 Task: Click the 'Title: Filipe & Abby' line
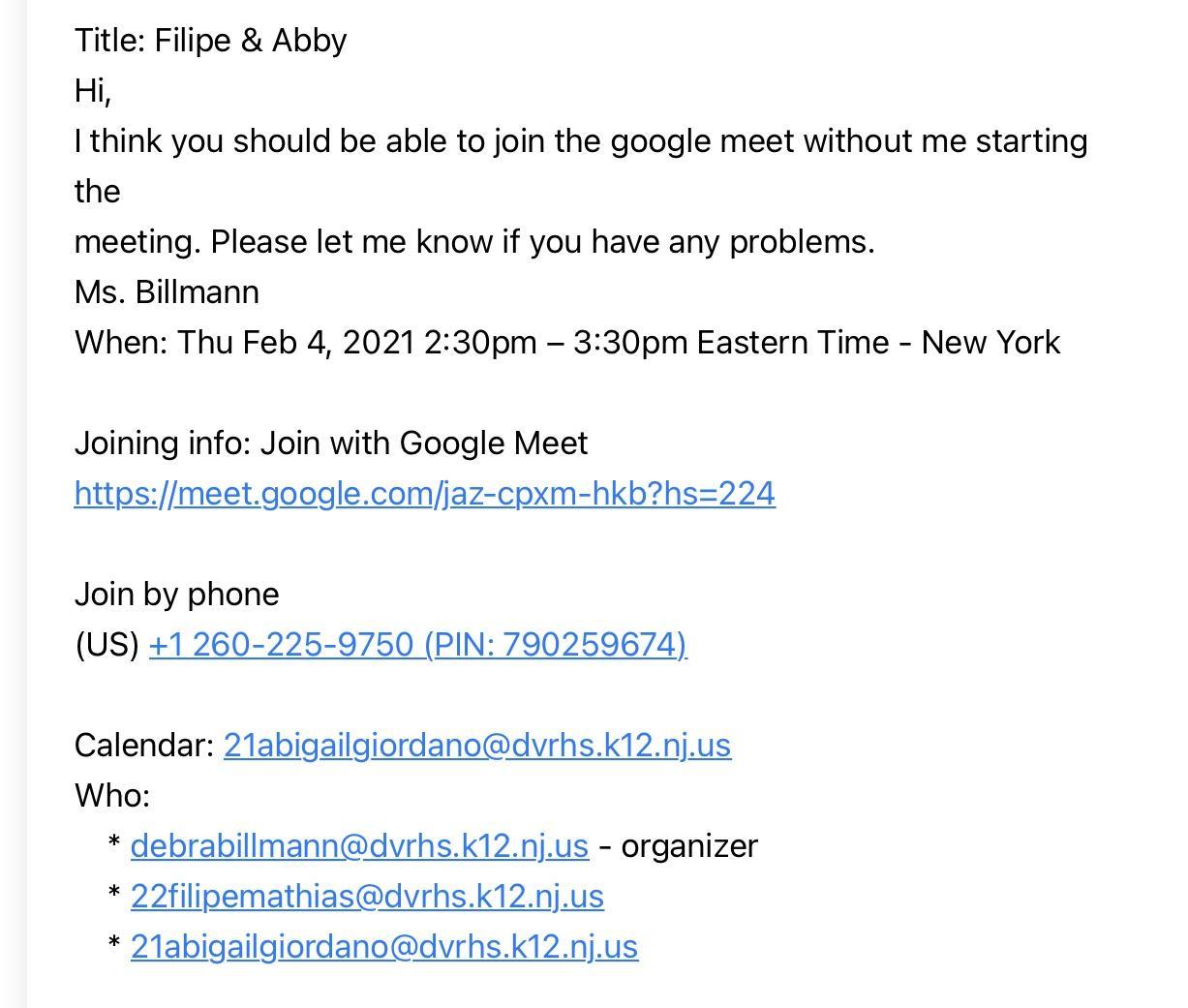pyautogui.click(x=210, y=41)
